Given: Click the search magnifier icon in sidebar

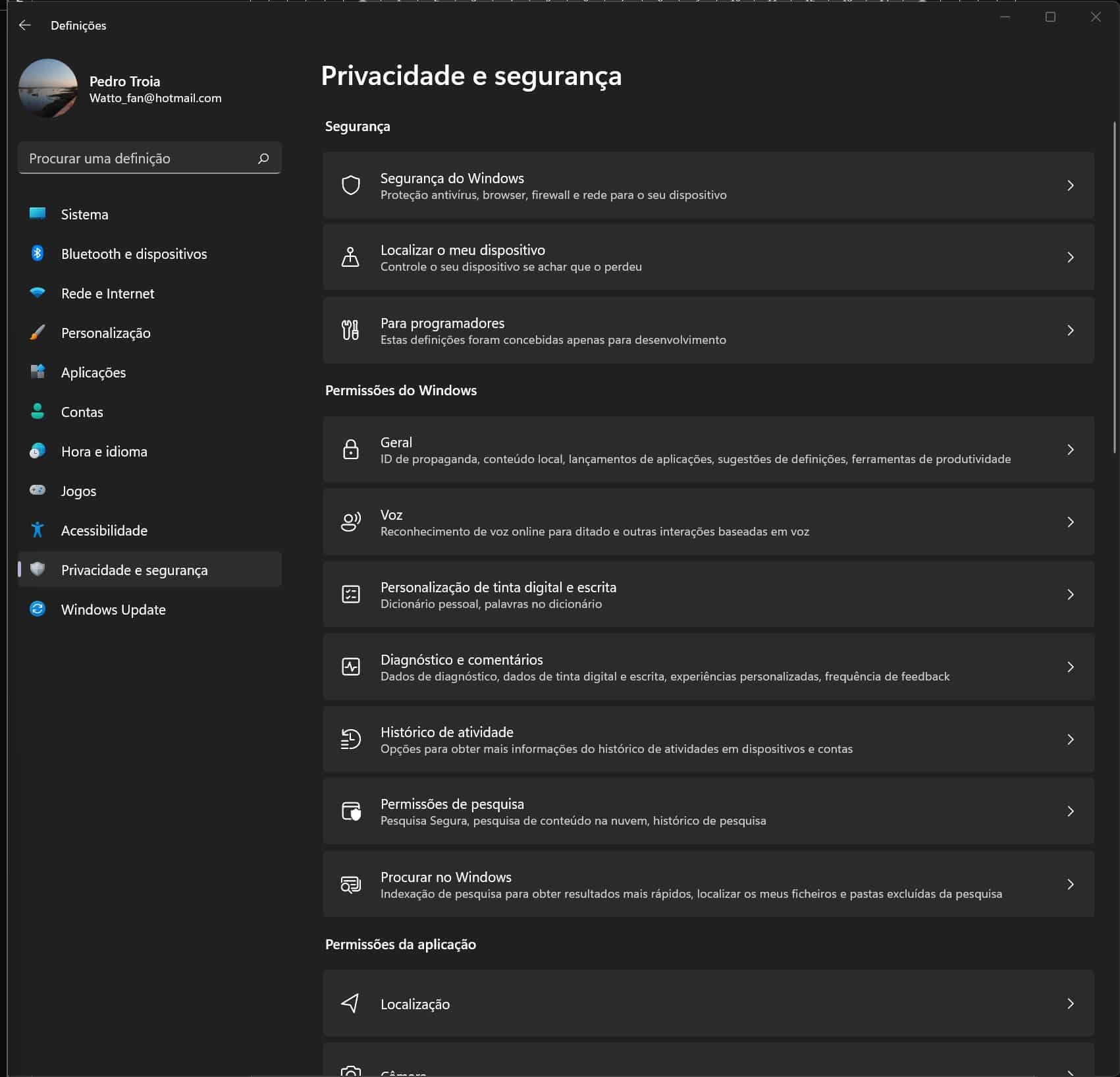Looking at the screenshot, I should click(263, 158).
